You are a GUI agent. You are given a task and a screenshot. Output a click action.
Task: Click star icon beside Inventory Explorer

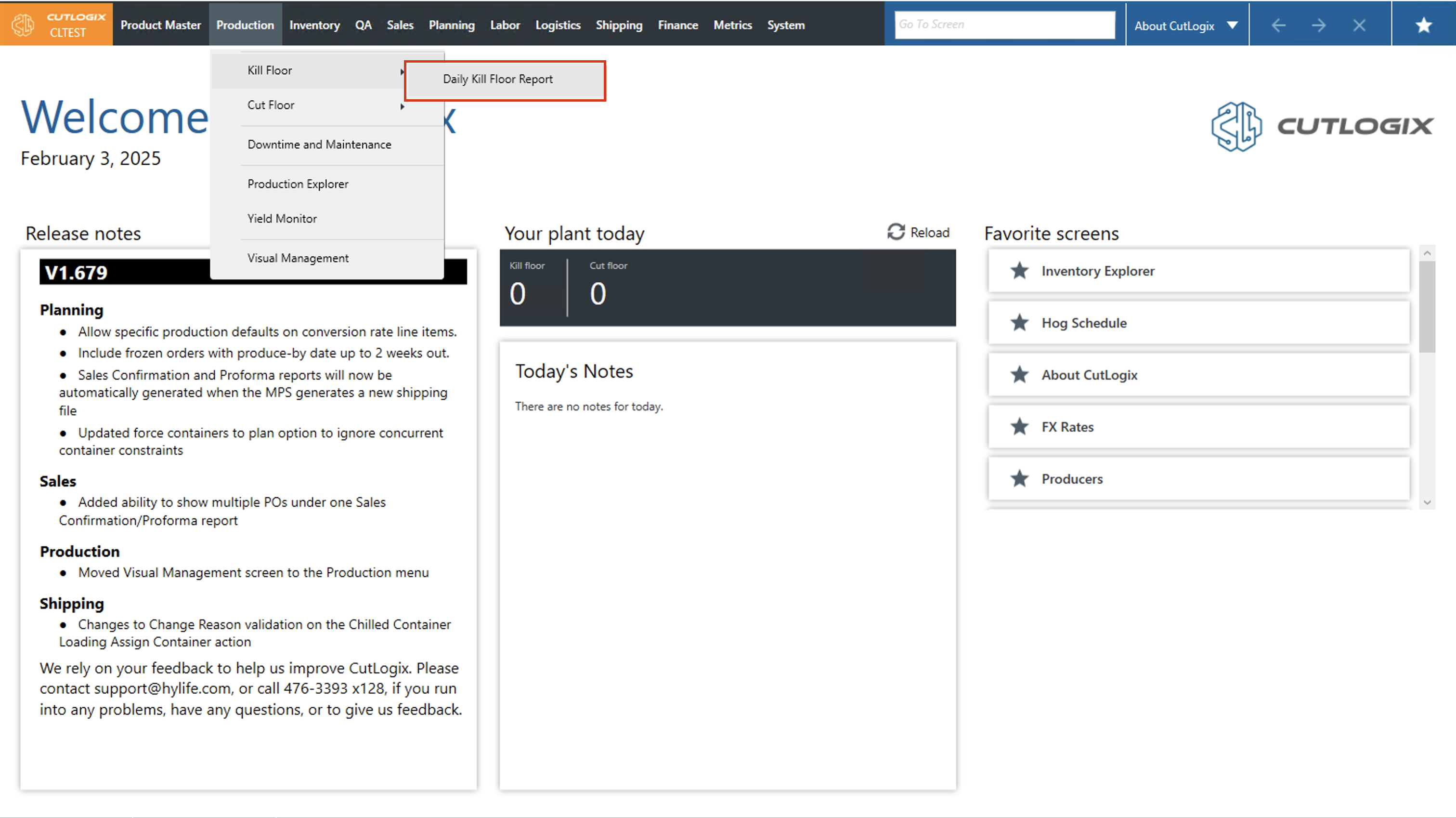[x=1020, y=271]
